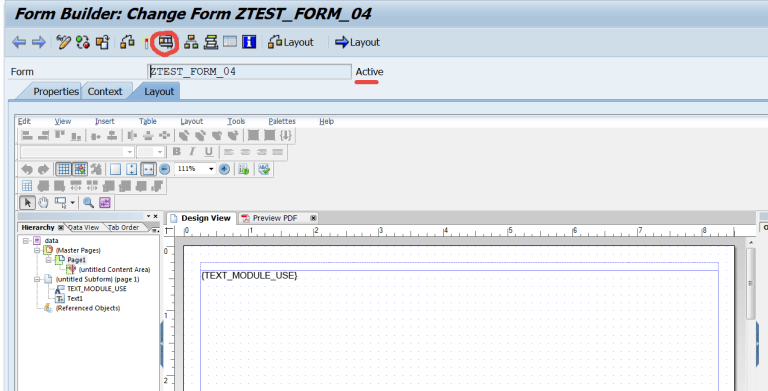Click the hierarchy structure icon in SAP toolbar
This screenshot has height=391, width=768.
pos(191,42)
